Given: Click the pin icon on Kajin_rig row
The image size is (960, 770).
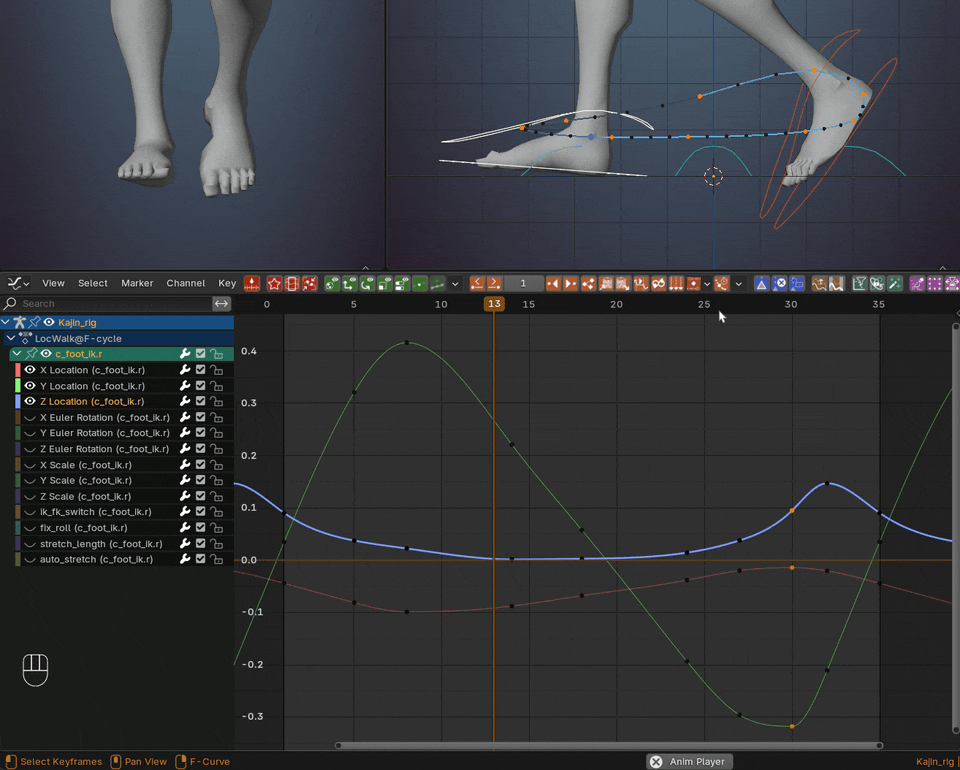Looking at the screenshot, I should (35, 323).
